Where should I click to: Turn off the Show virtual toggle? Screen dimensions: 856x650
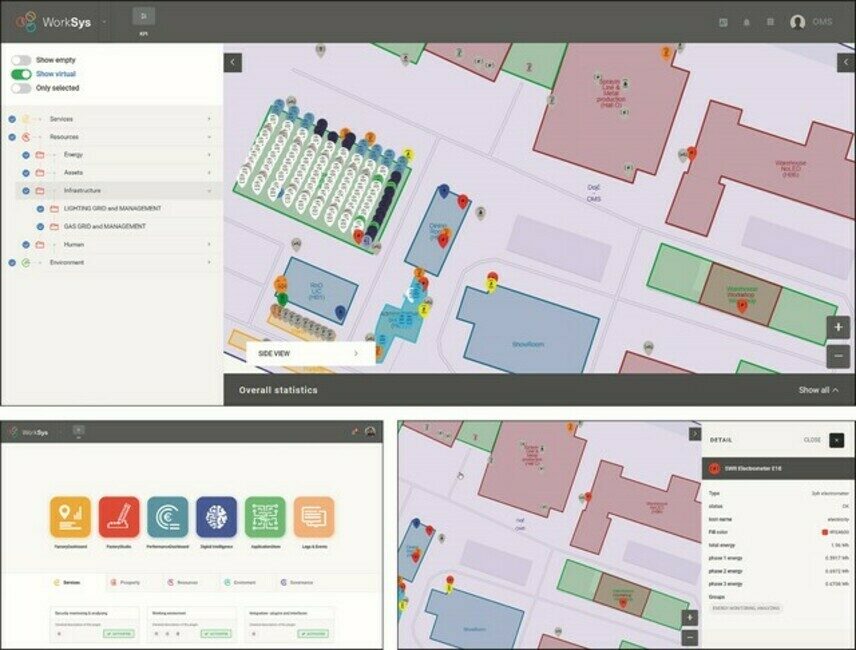tap(21, 74)
